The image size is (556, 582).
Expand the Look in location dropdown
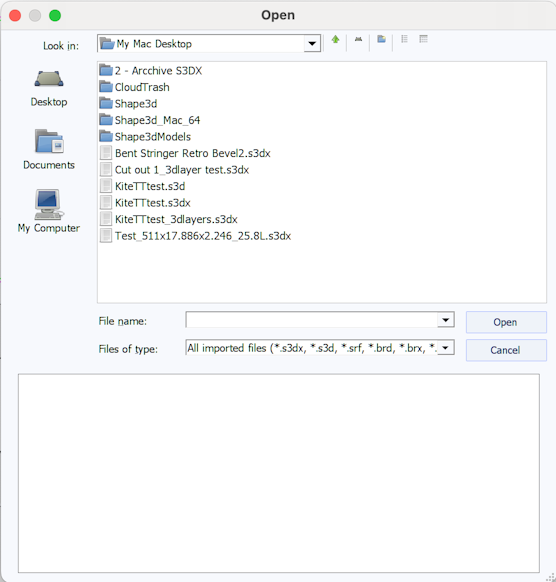click(x=312, y=44)
